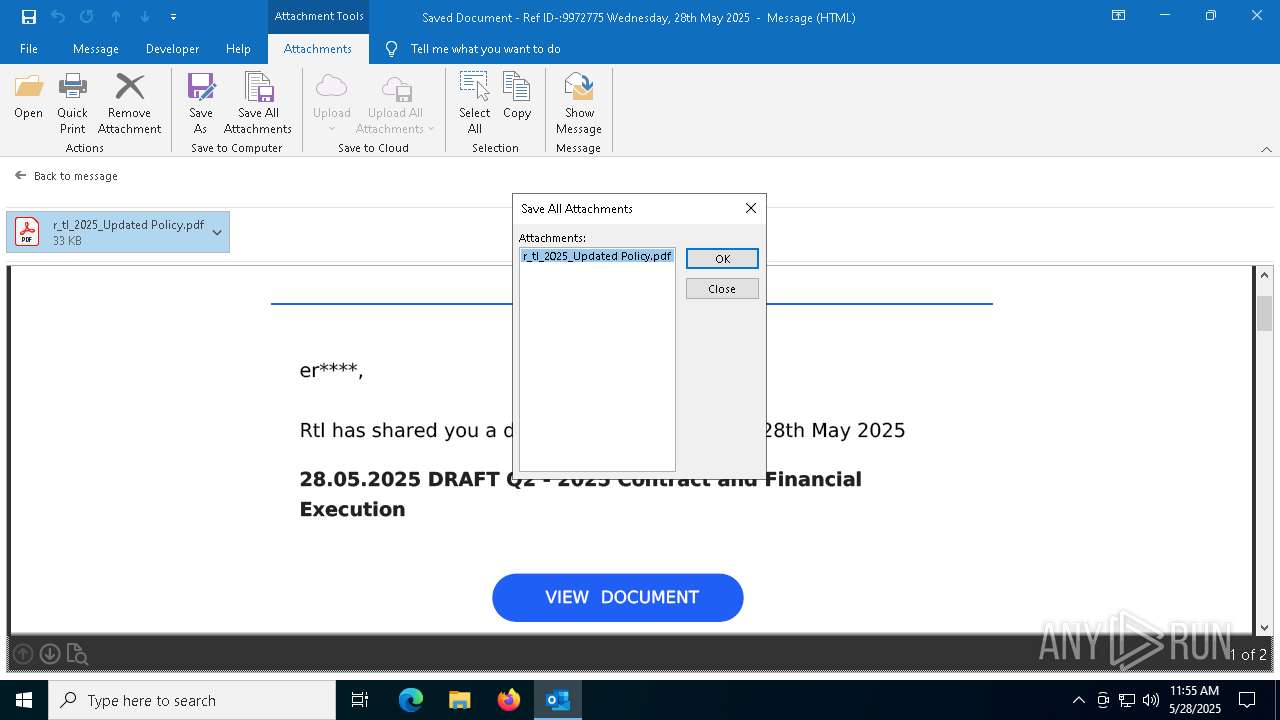1280x720 pixels.
Task: Open the Windows Start menu
Action: tap(24, 700)
